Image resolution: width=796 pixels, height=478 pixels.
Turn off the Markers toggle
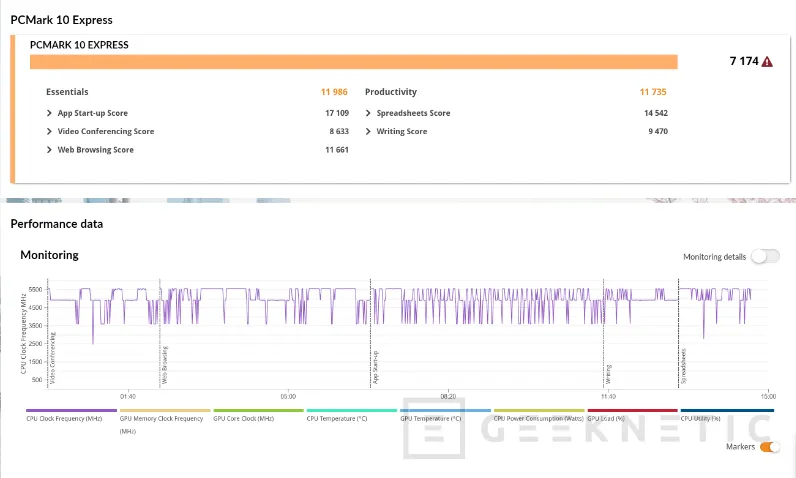click(770, 447)
